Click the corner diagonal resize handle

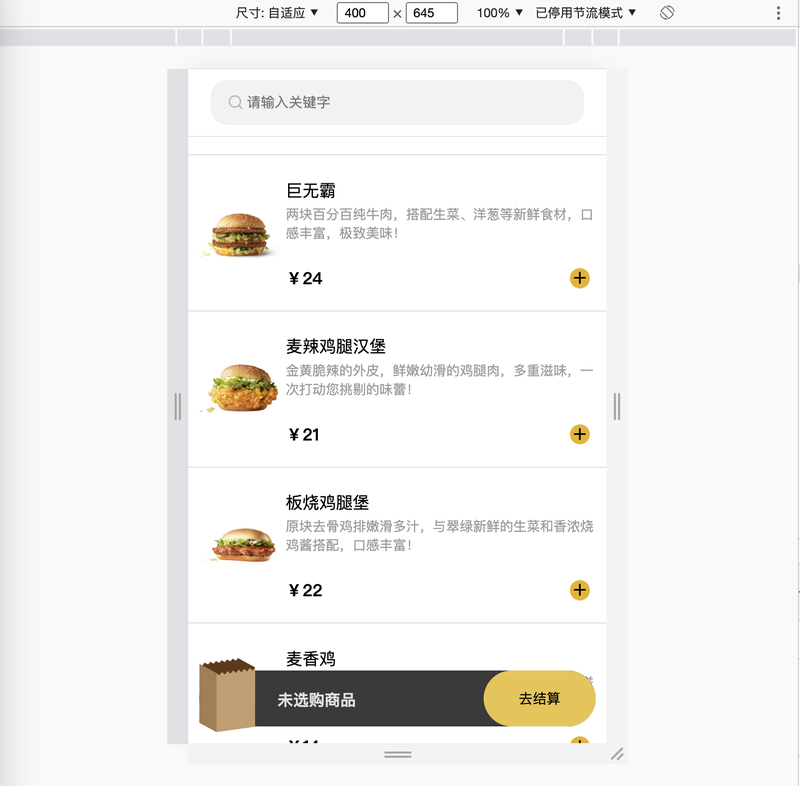(x=617, y=754)
